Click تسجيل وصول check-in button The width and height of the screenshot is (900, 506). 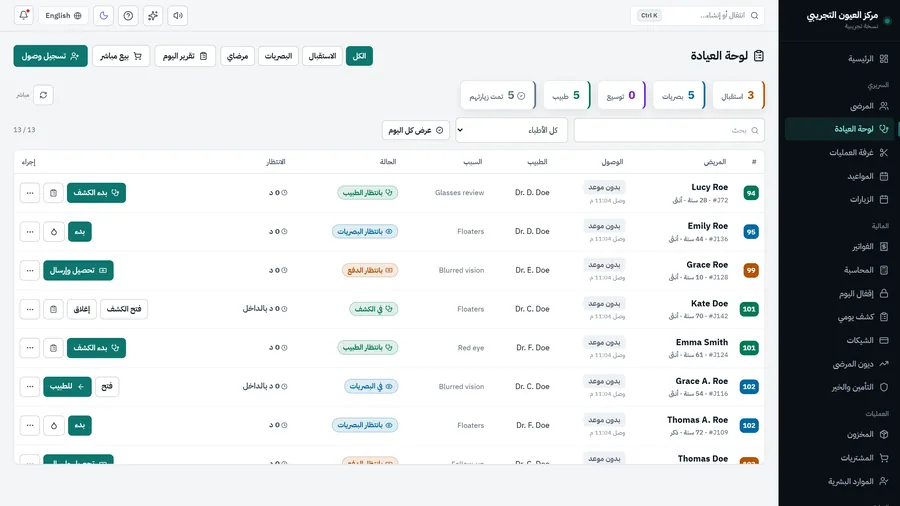(51, 56)
